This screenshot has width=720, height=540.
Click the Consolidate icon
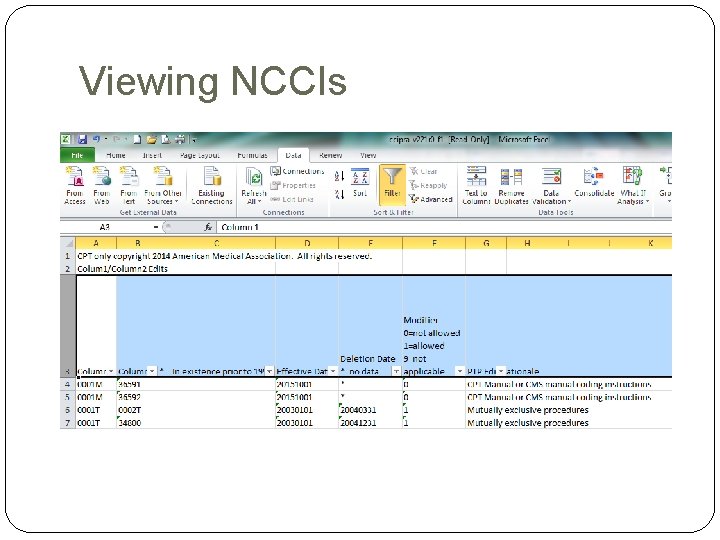593,177
